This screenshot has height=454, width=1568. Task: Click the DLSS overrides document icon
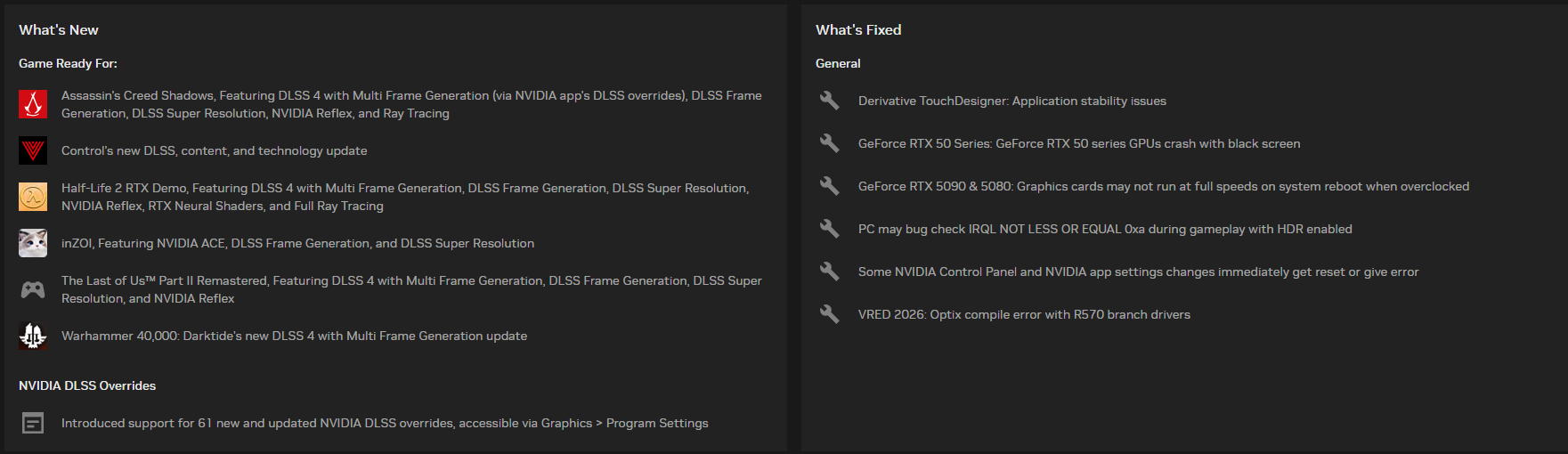(x=33, y=423)
